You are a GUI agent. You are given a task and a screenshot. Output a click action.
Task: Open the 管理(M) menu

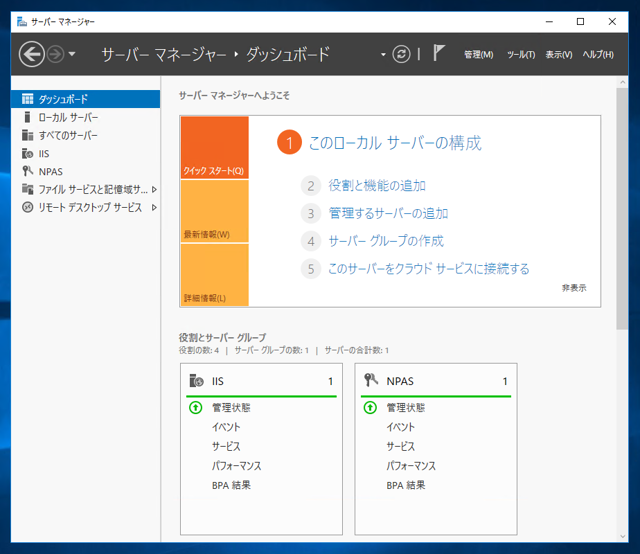click(479, 54)
